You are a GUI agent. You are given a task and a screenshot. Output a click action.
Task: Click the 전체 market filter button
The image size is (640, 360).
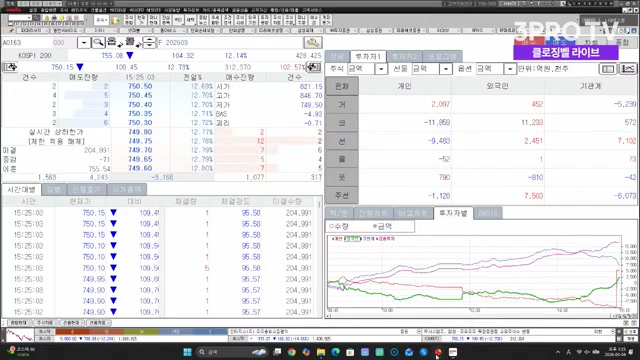point(342,86)
